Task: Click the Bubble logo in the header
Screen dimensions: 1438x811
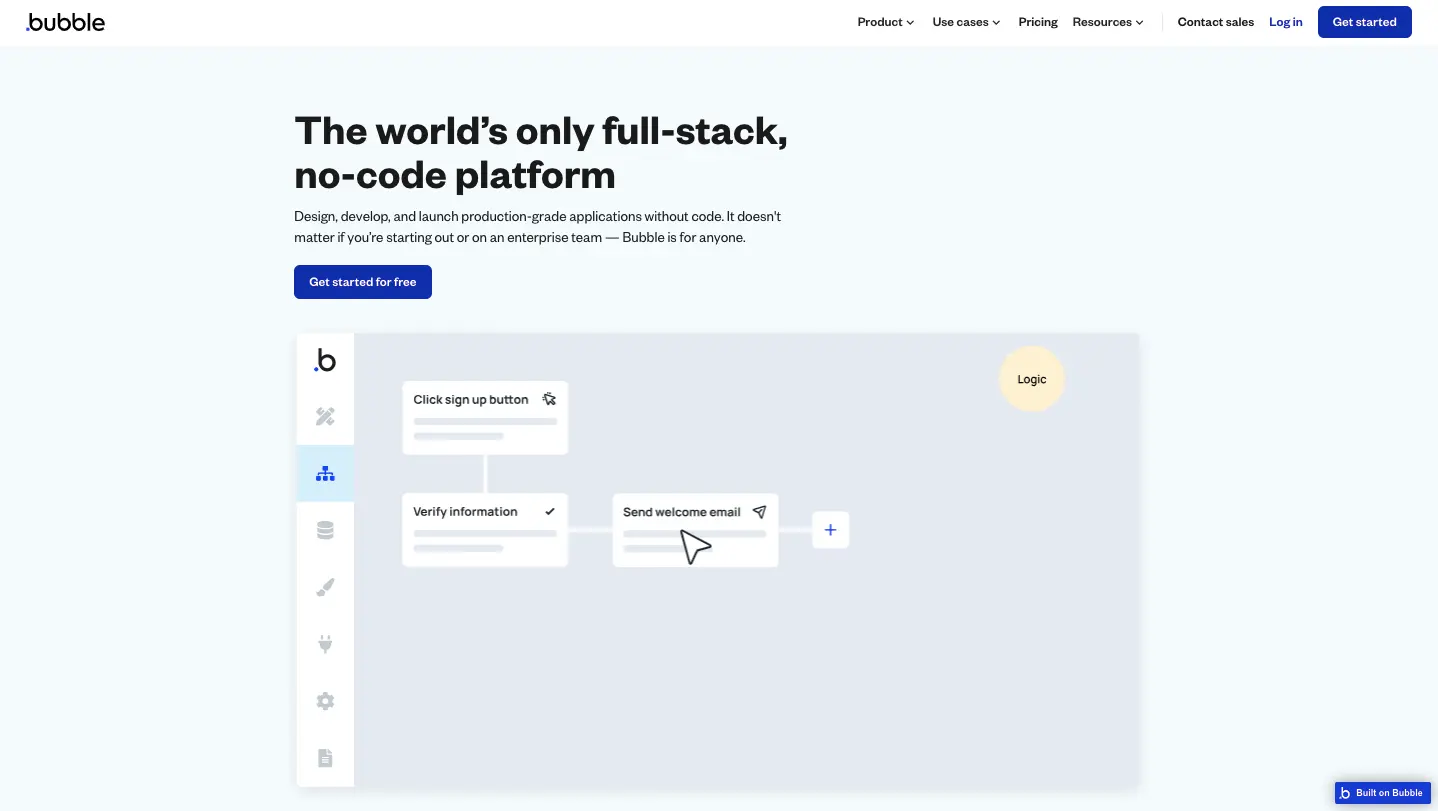Action: coord(65,22)
